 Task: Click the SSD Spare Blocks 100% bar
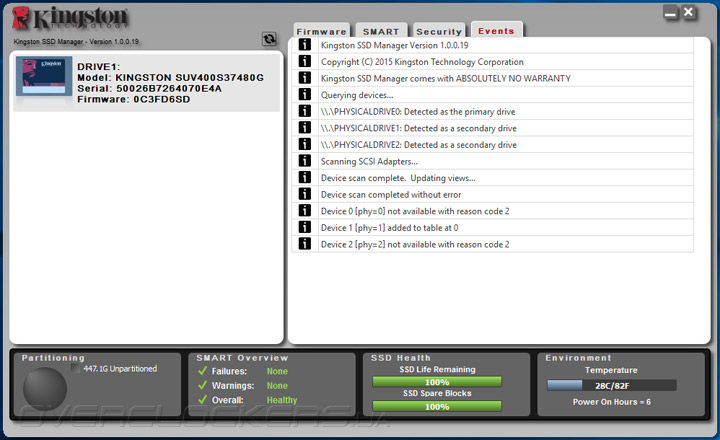tap(437, 406)
